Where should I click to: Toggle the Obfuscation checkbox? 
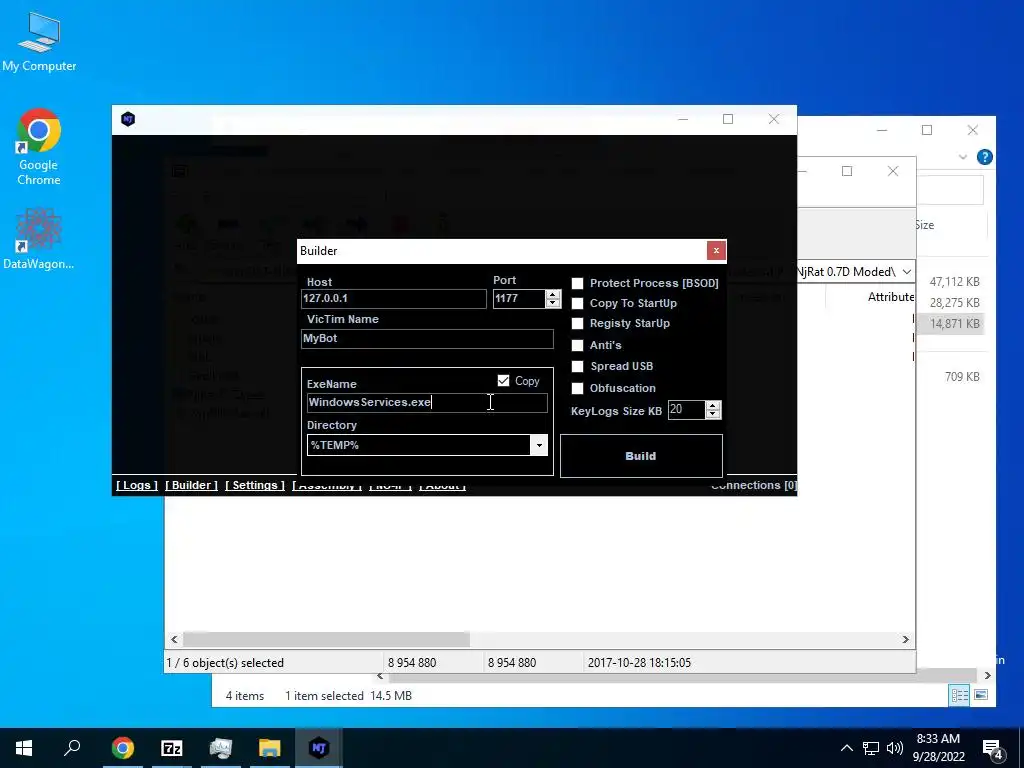tap(577, 389)
